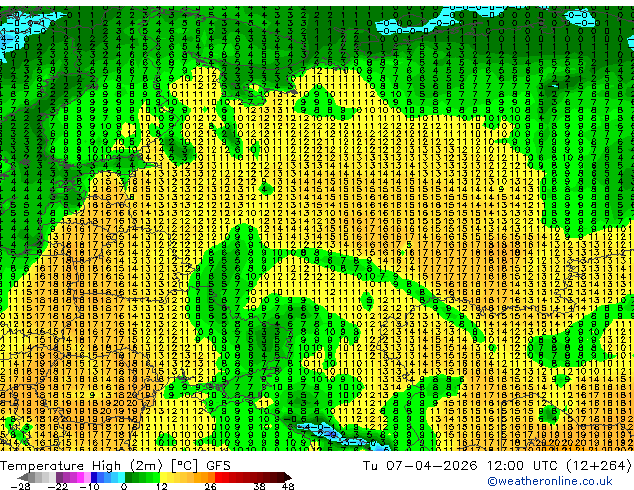The height and width of the screenshot is (490, 634).
Task: Click the 48 legend label
Action: pyautogui.click(x=288, y=486)
